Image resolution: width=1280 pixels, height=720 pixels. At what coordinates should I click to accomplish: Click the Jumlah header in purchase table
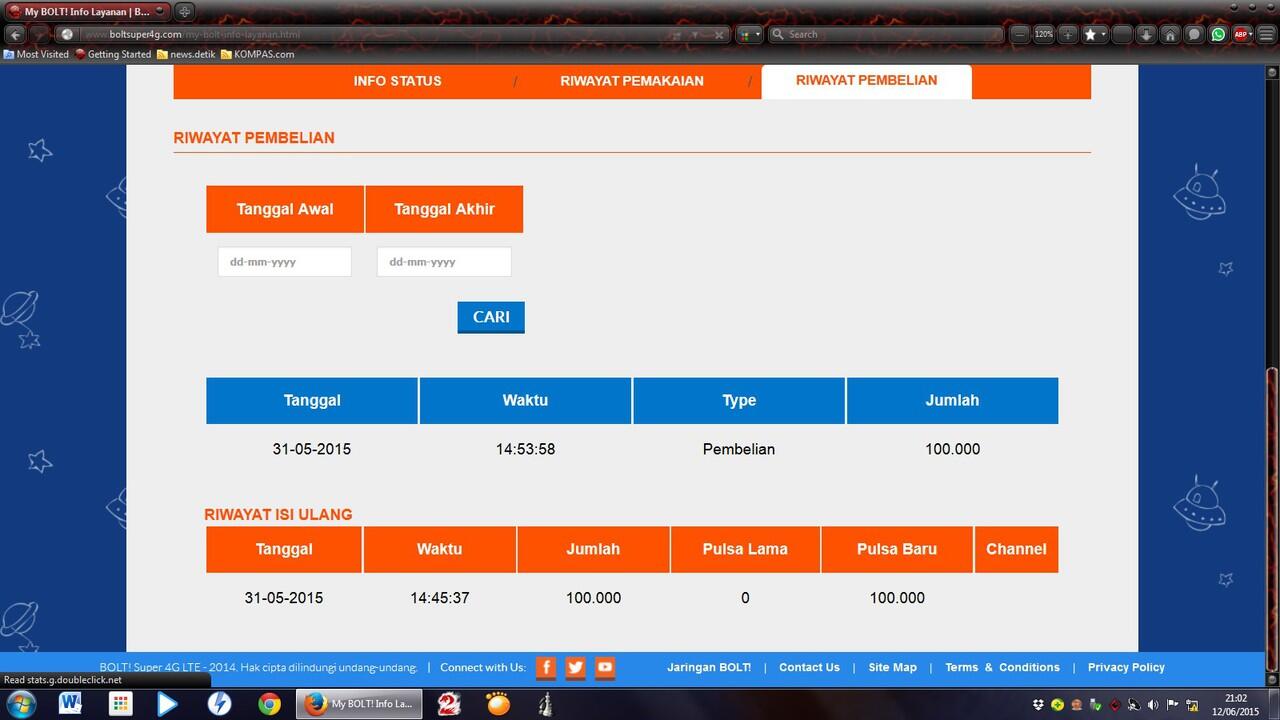click(x=952, y=400)
